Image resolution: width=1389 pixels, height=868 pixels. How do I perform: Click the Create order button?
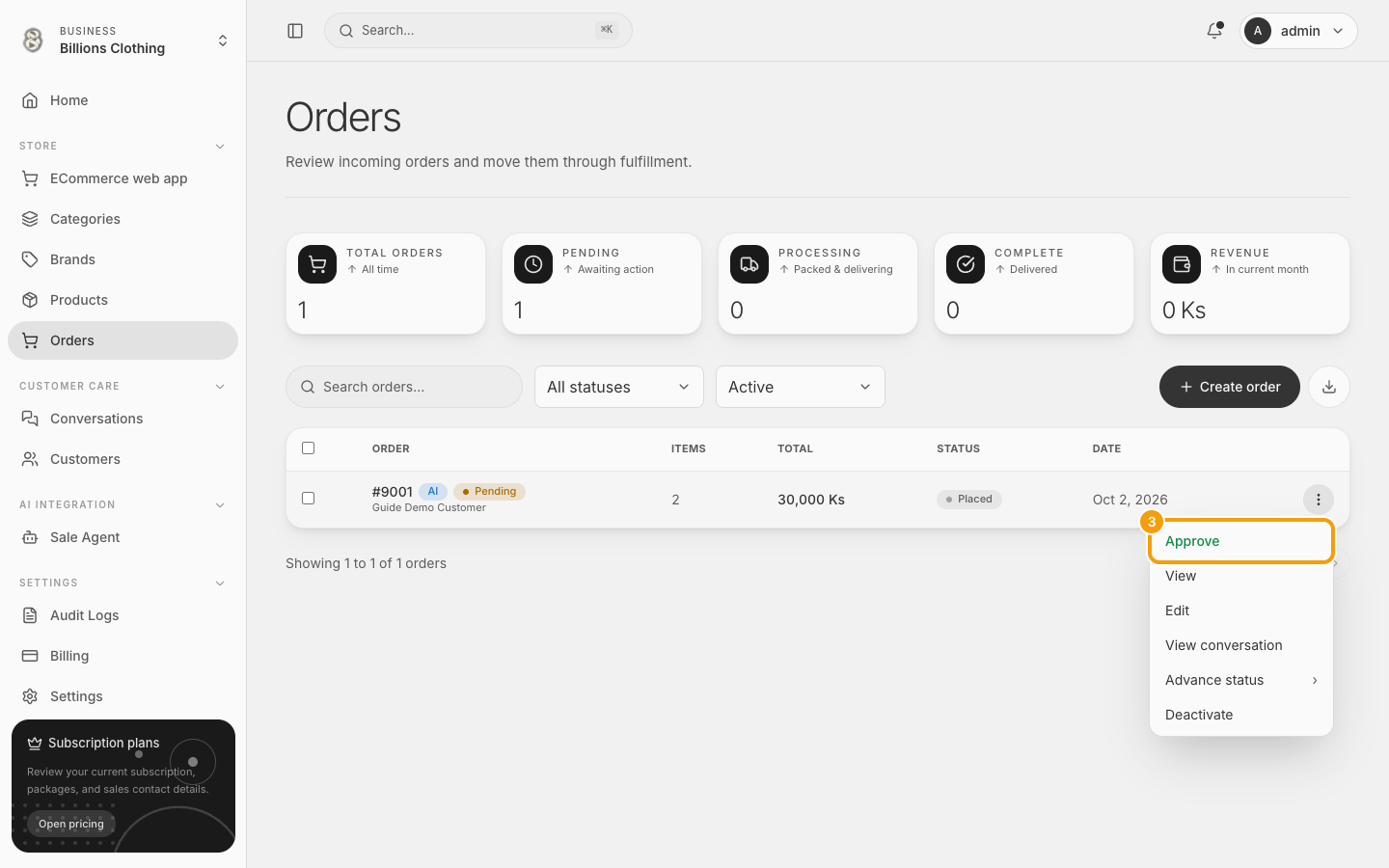coord(1230,387)
